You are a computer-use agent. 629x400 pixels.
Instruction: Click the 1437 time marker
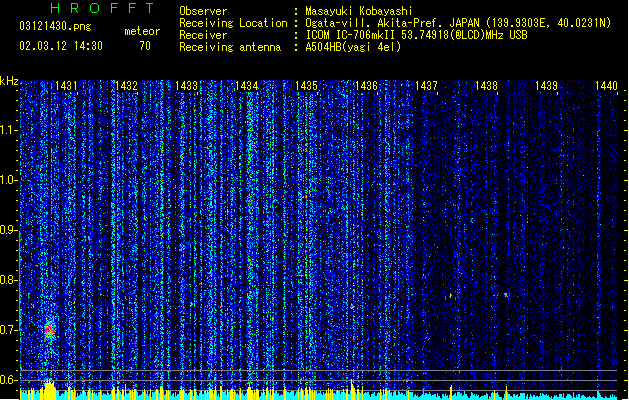point(426,86)
